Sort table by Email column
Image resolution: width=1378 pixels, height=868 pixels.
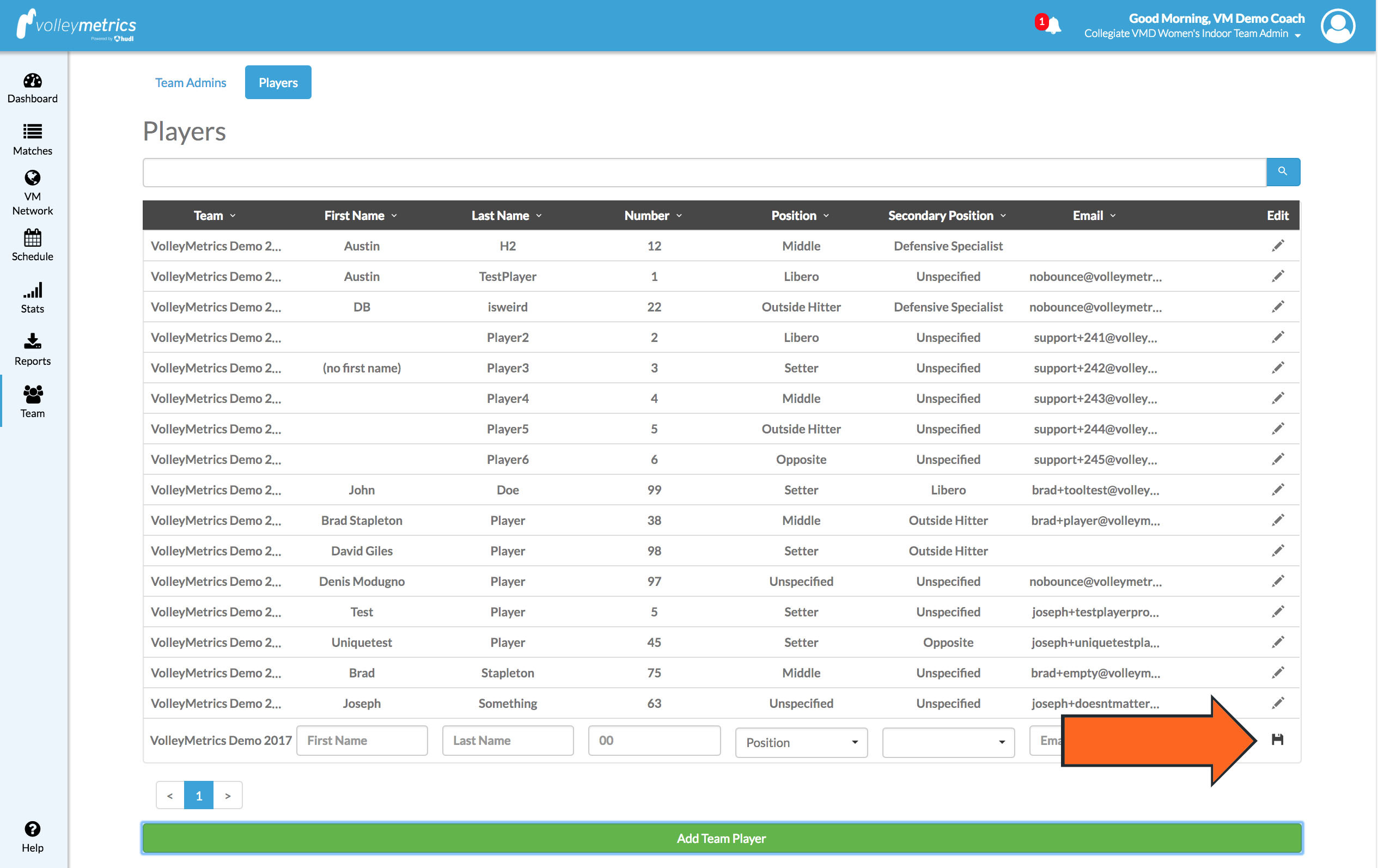pyautogui.click(x=1094, y=215)
